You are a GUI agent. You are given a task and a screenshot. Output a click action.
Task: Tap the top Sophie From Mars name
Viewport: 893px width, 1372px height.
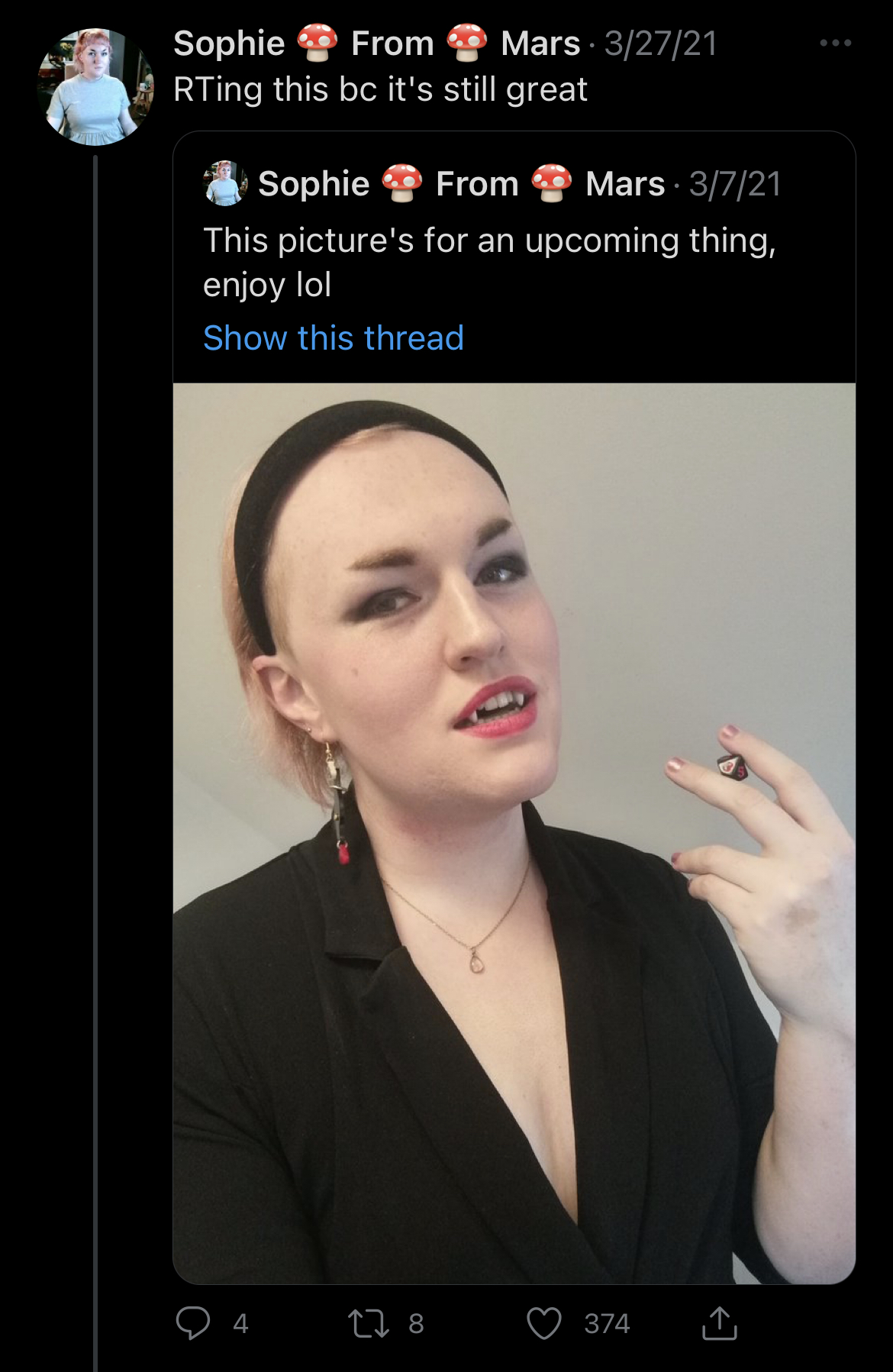tap(376, 44)
